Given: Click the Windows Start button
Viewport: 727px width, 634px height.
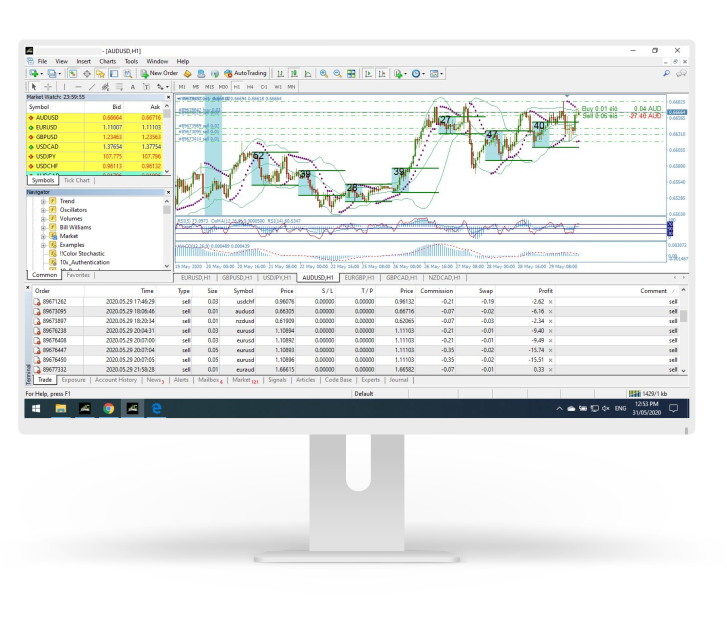Looking at the screenshot, I should (36, 409).
